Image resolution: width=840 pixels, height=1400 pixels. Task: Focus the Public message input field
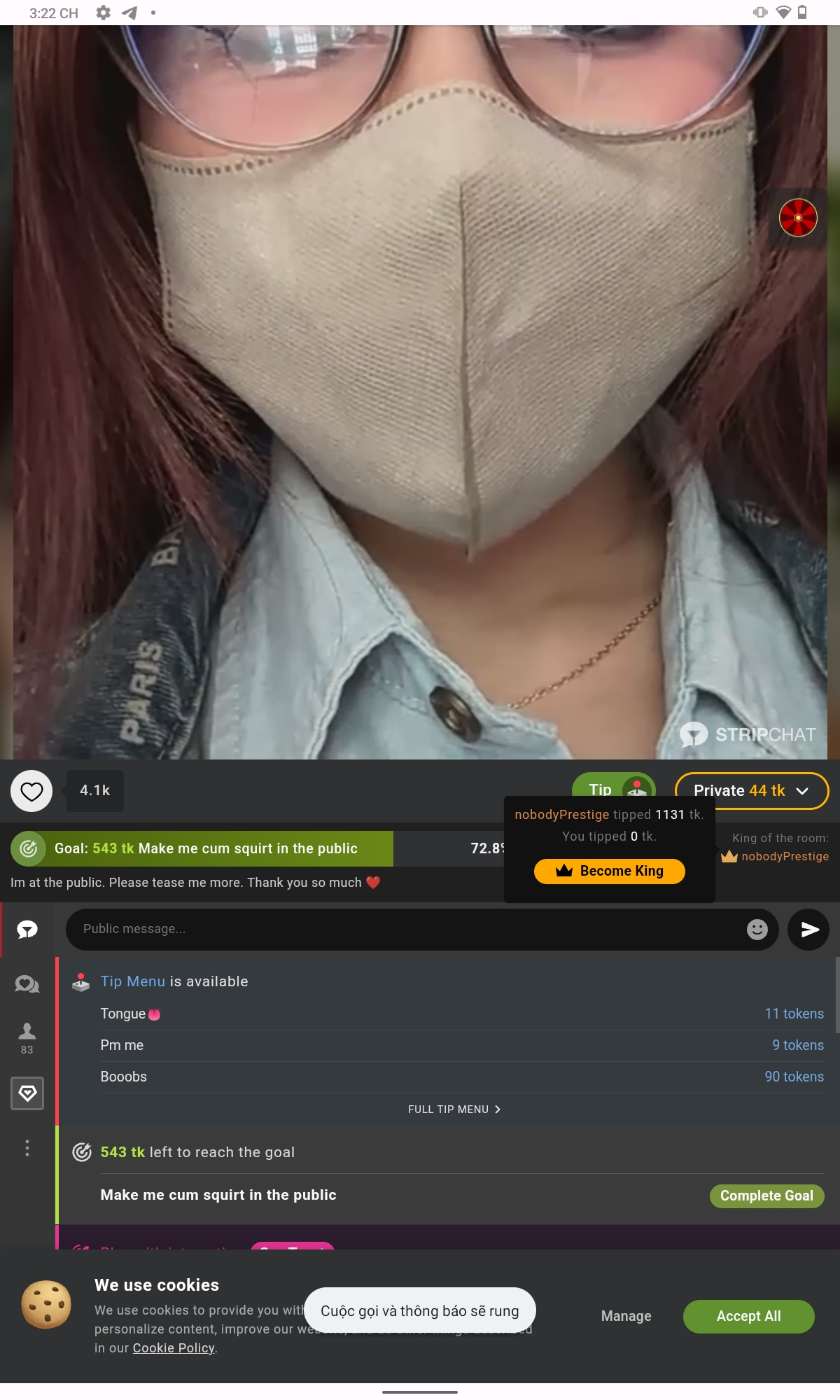click(406, 930)
